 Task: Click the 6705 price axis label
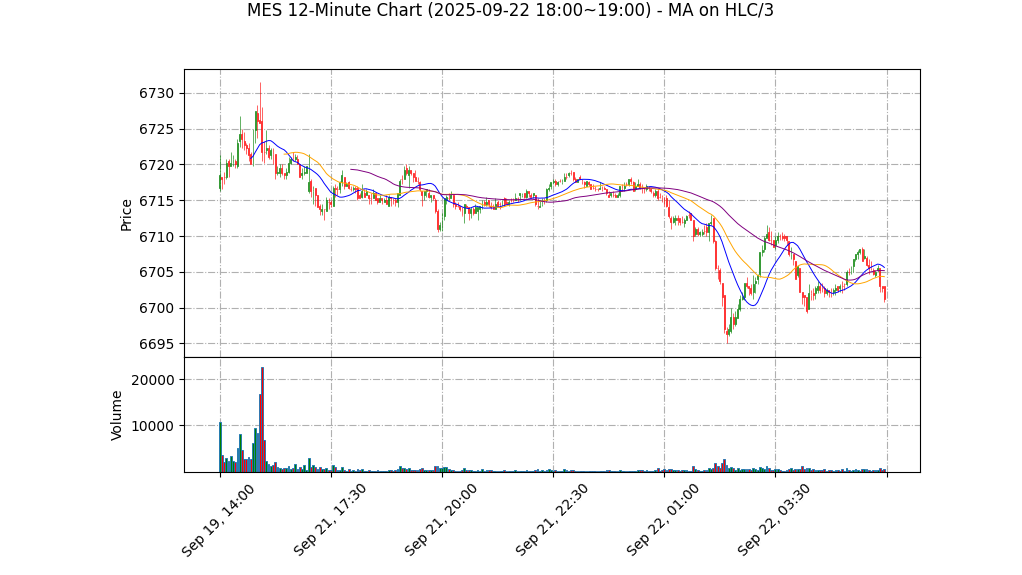click(156, 273)
